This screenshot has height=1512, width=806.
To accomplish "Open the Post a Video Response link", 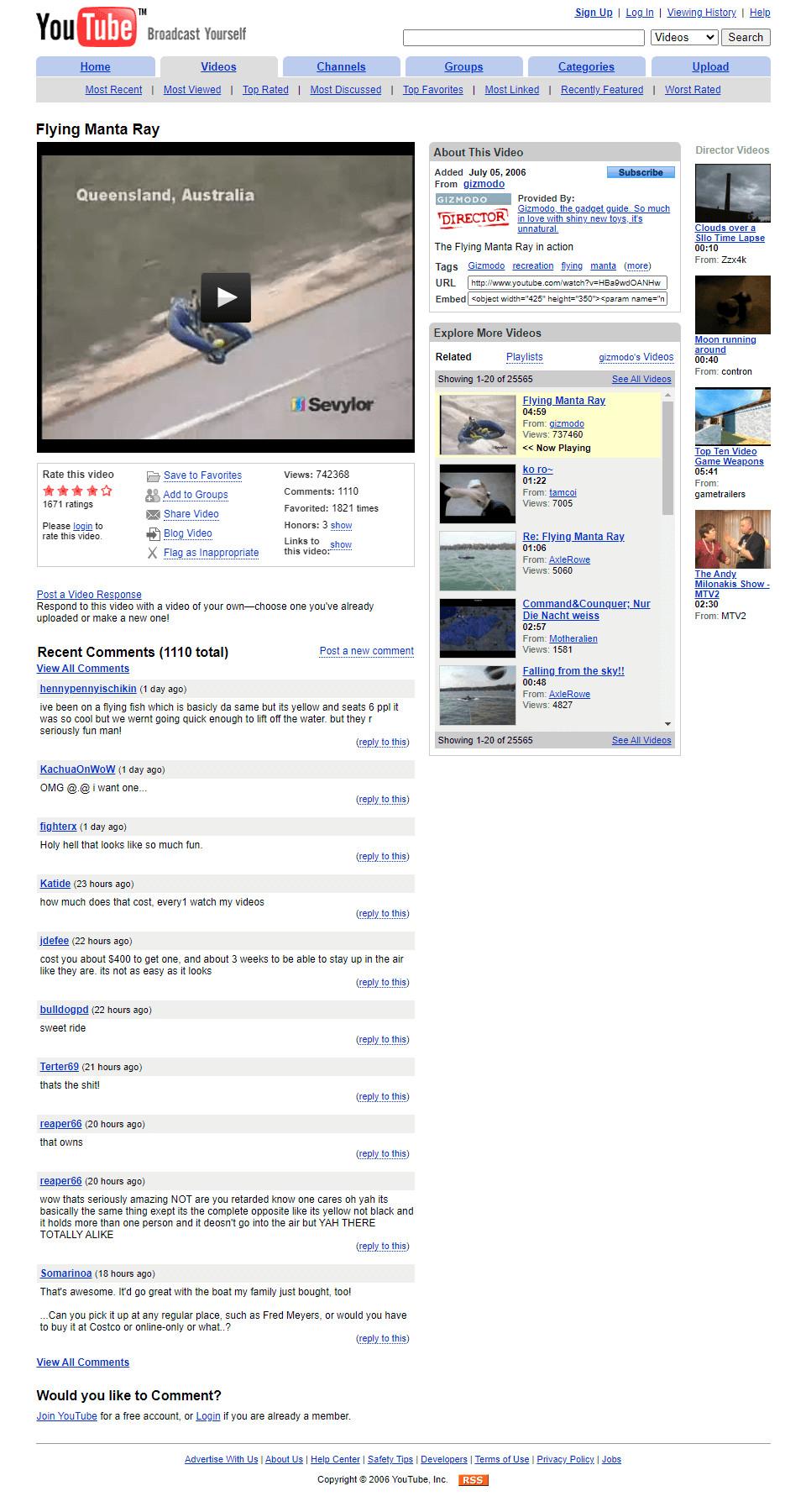I will (x=89, y=594).
